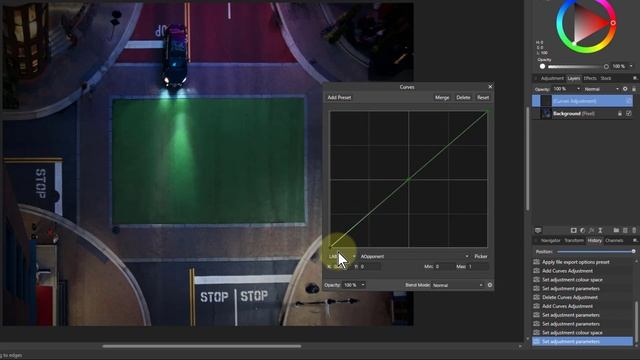
Task: Switch to the Stock panel tab
Action: [606, 78]
